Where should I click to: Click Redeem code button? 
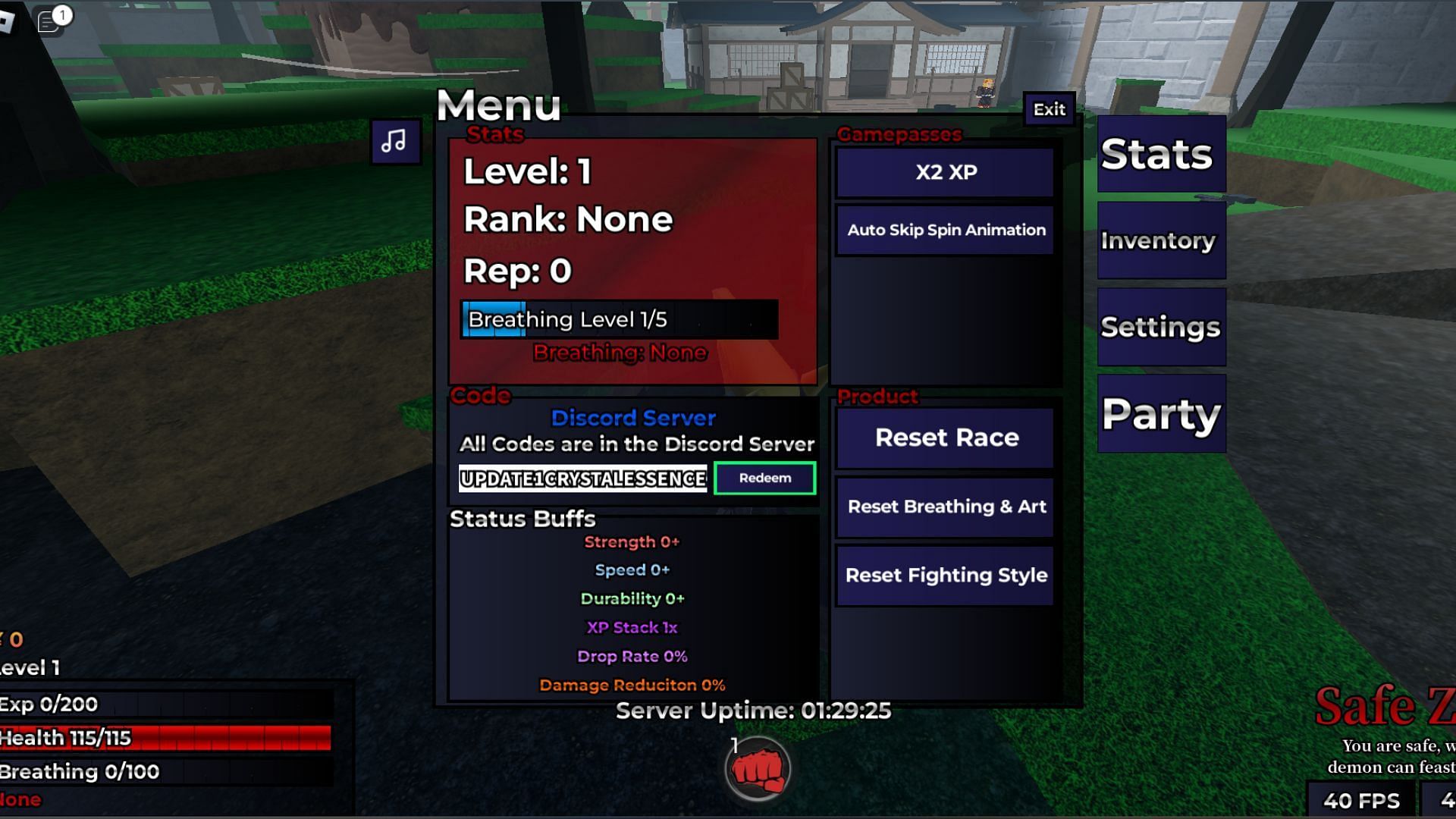[x=764, y=477]
